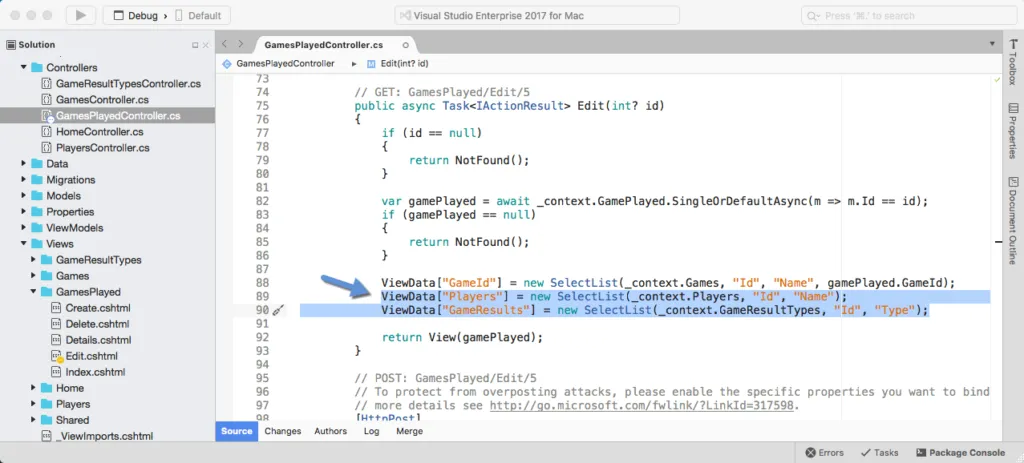Open the Edit(int? id) member breadcrumb

point(398,64)
